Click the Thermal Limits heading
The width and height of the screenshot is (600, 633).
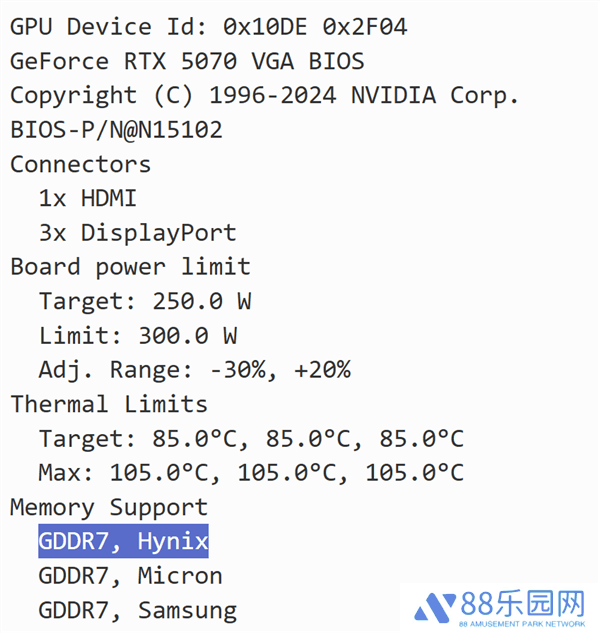[x=109, y=404]
